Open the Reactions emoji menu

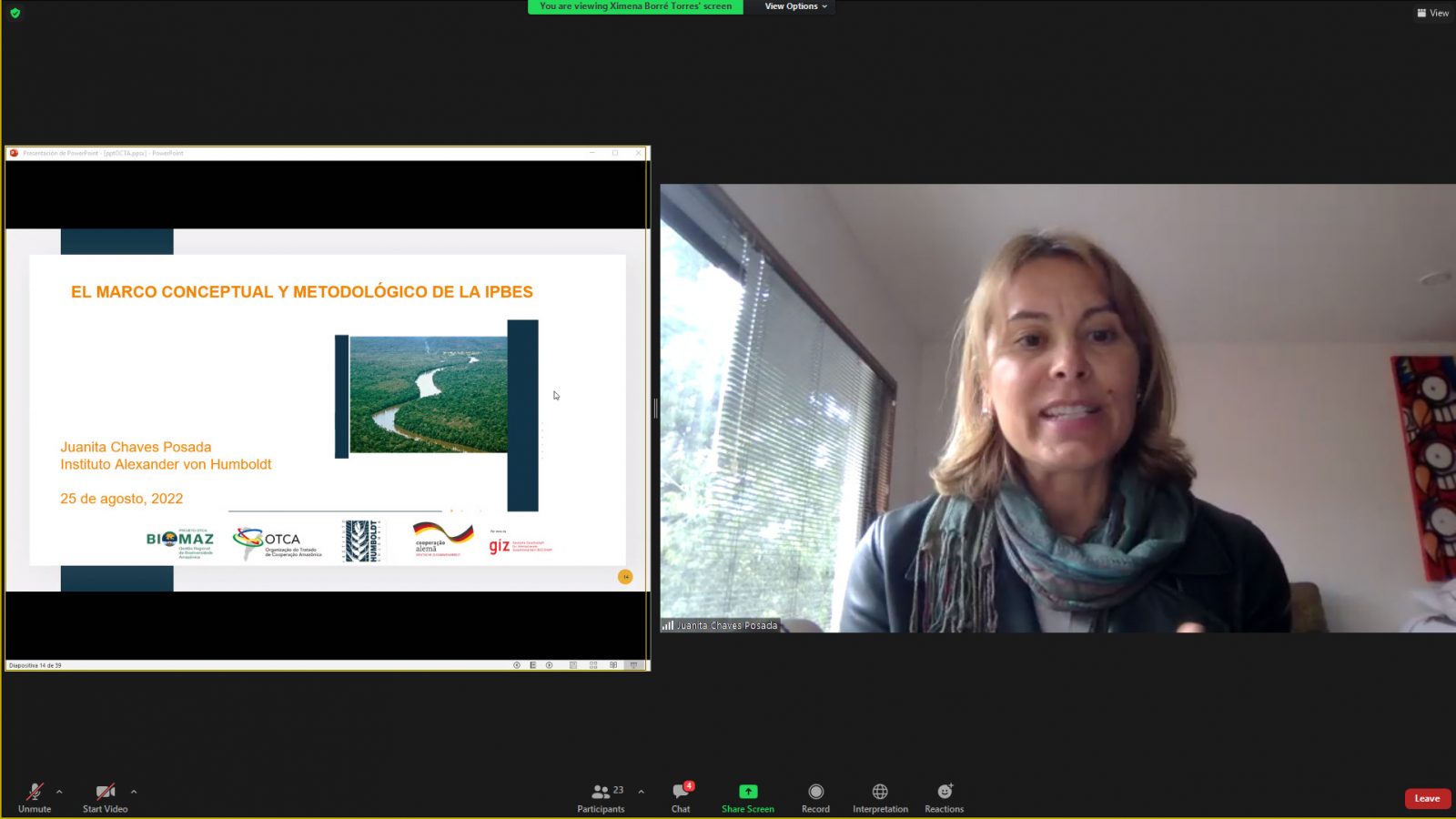(x=945, y=792)
